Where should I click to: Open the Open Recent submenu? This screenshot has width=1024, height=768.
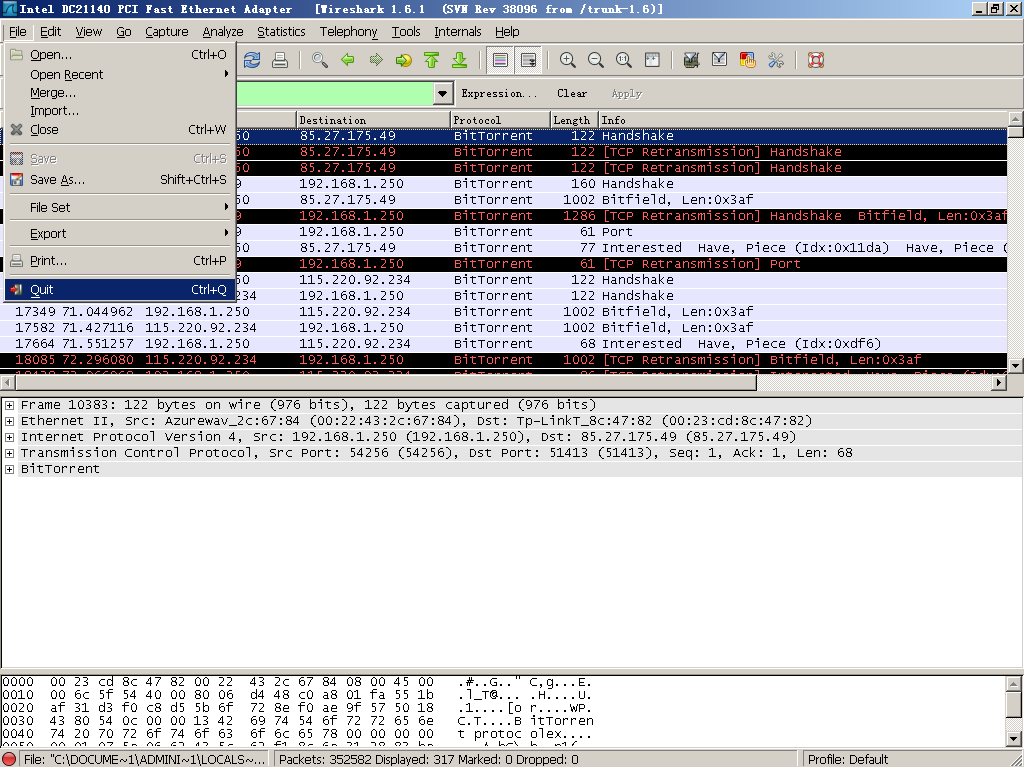pyautogui.click(x=120, y=74)
